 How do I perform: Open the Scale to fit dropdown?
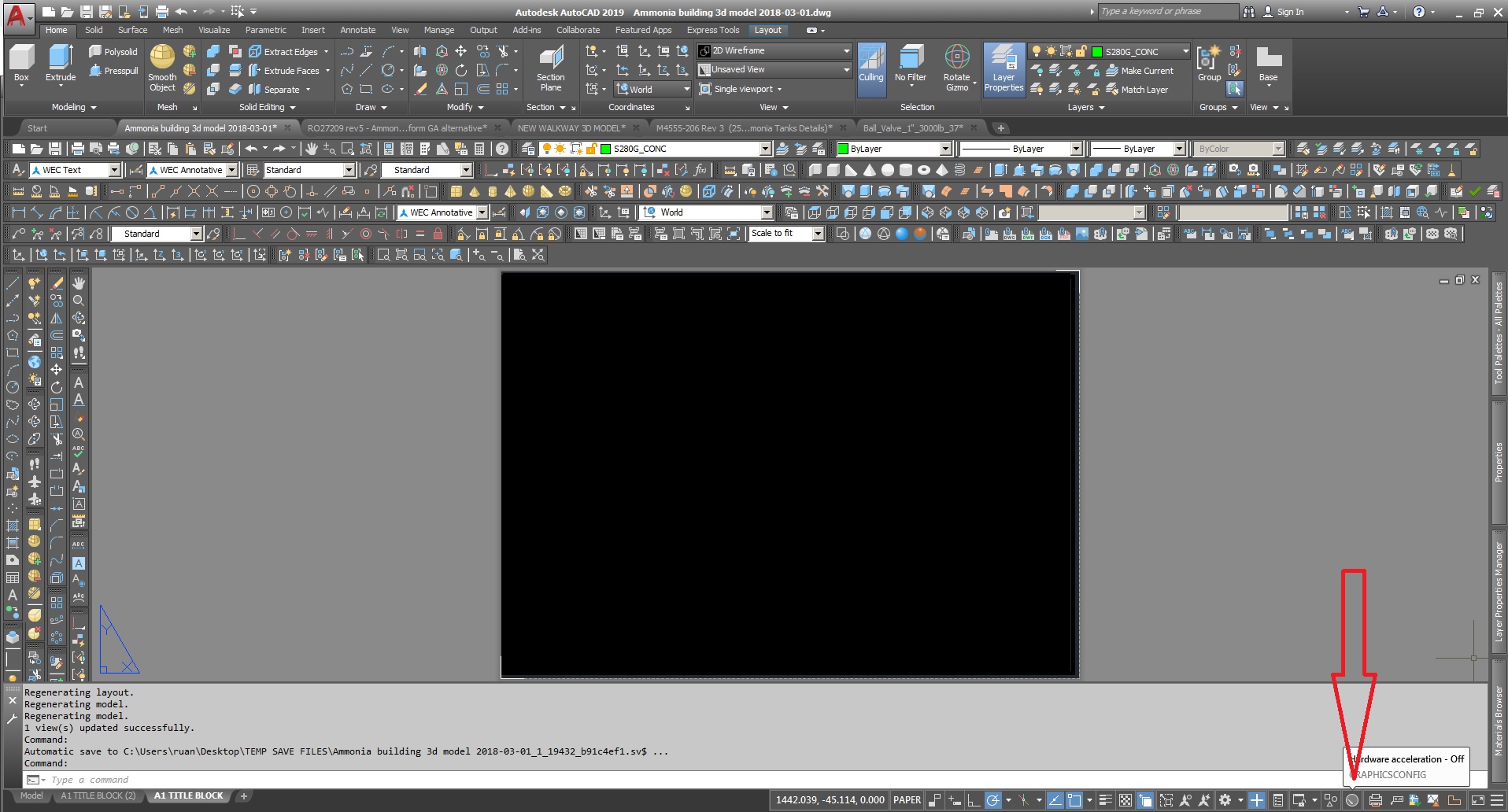click(x=786, y=234)
